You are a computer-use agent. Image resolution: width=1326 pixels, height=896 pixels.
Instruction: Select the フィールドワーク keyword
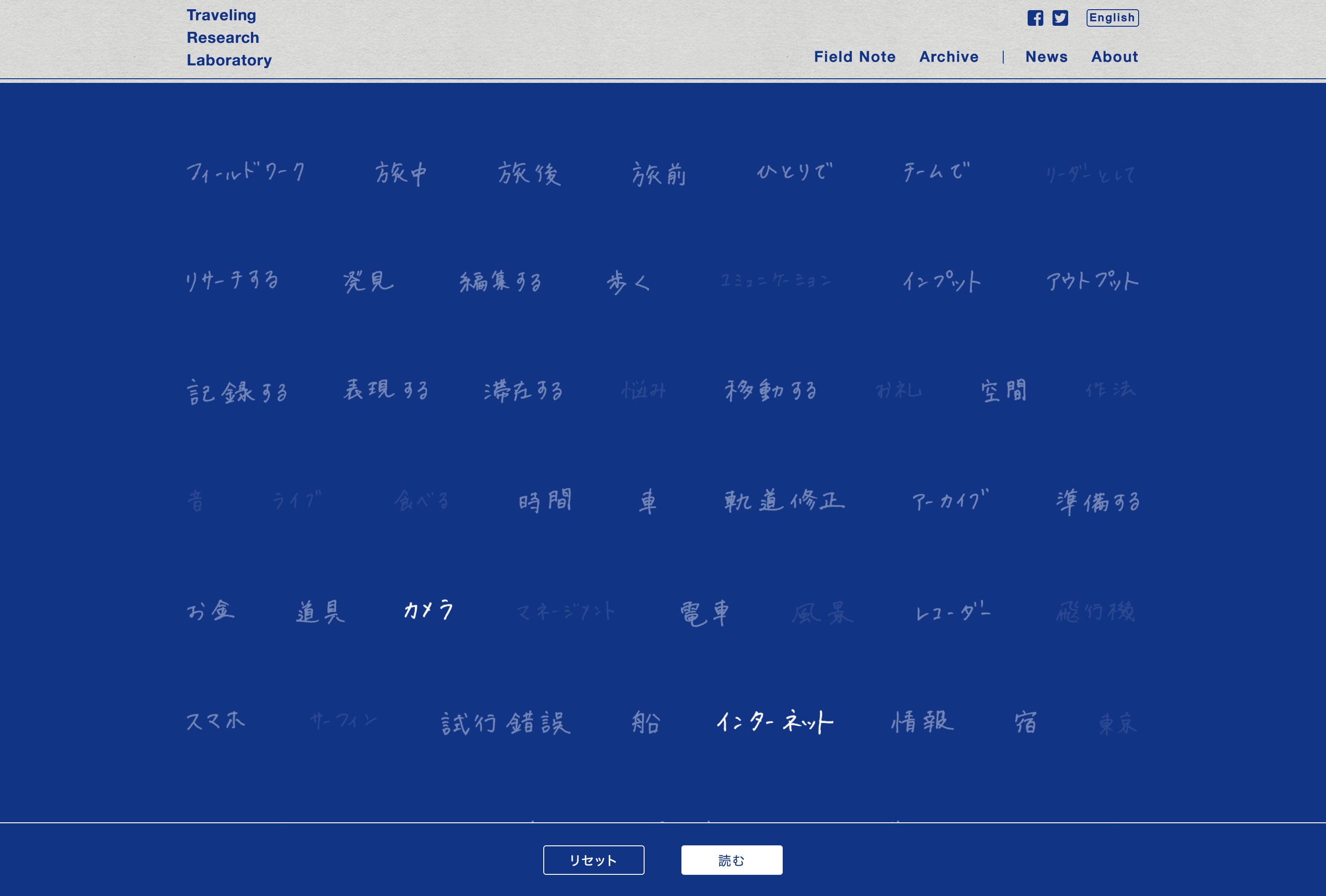tap(246, 171)
